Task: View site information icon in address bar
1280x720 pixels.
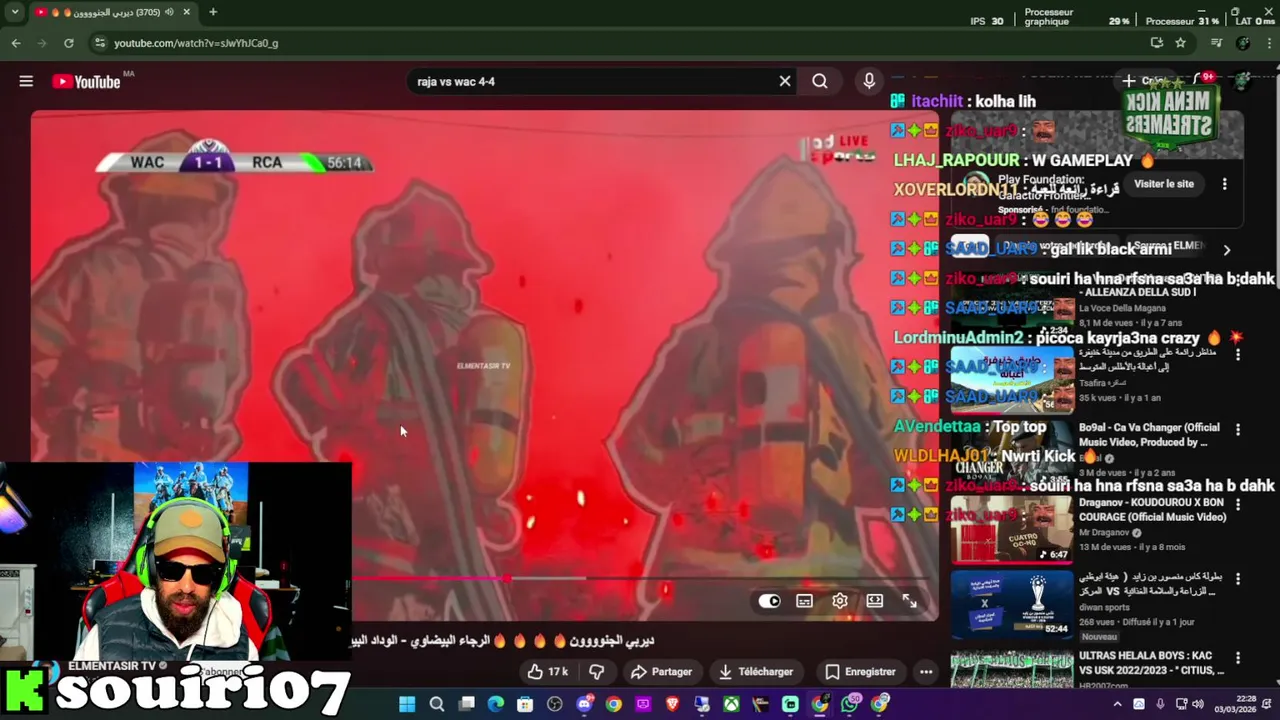Action: (x=98, y=43)
